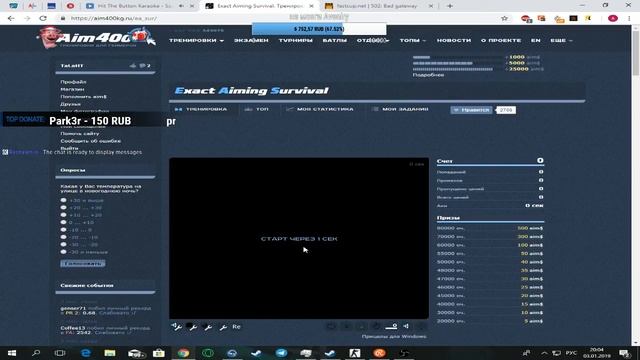Open gomer71's profile in recent events
Viewport: 640px width, 360px height.
coord(73,308)
